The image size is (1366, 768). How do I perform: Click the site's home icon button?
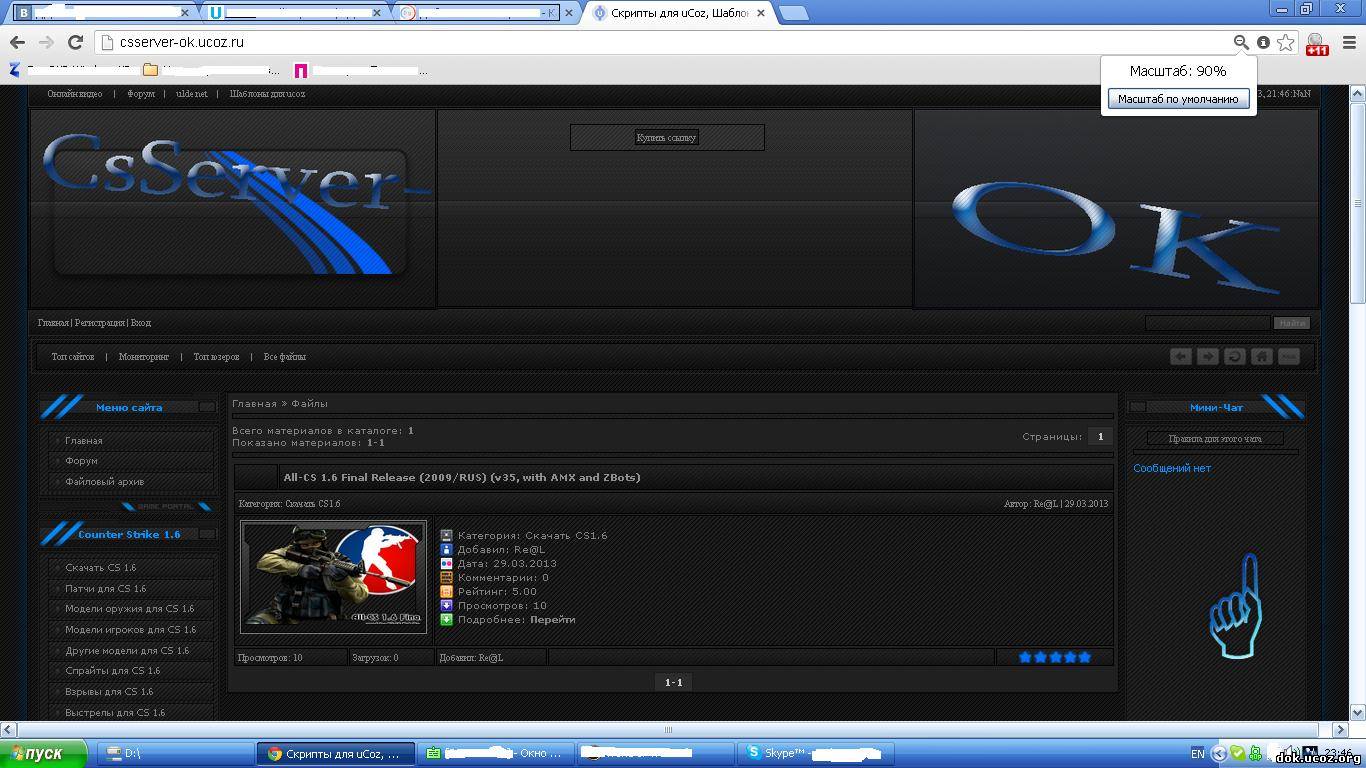pyautogui.click(x=1262, y=357)
